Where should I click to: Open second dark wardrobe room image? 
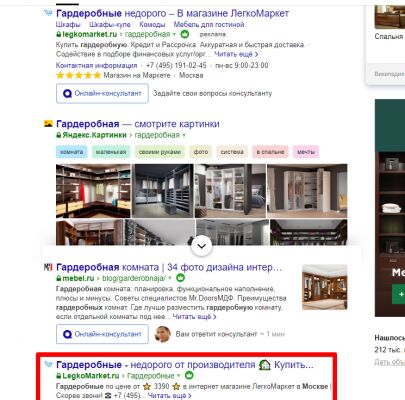[x=163, y=191]
